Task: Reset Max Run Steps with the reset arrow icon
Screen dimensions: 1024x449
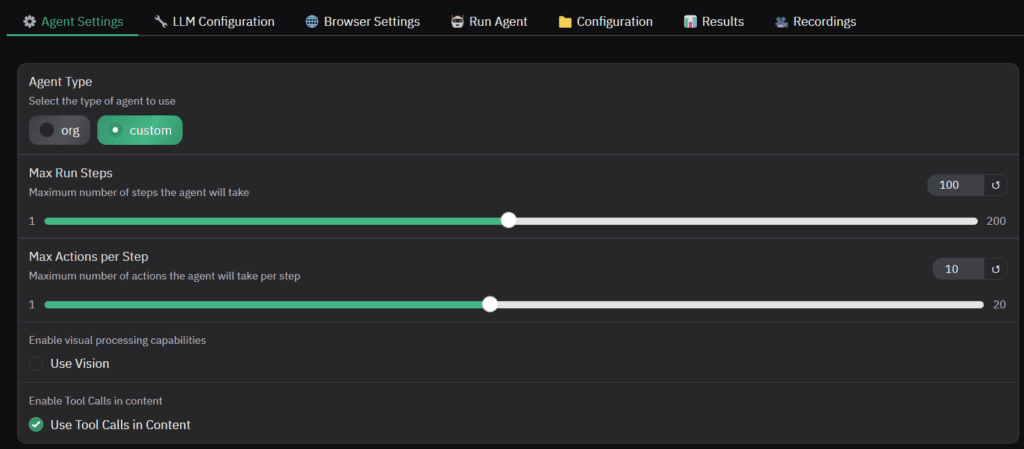Action: (x=996, y=185)
